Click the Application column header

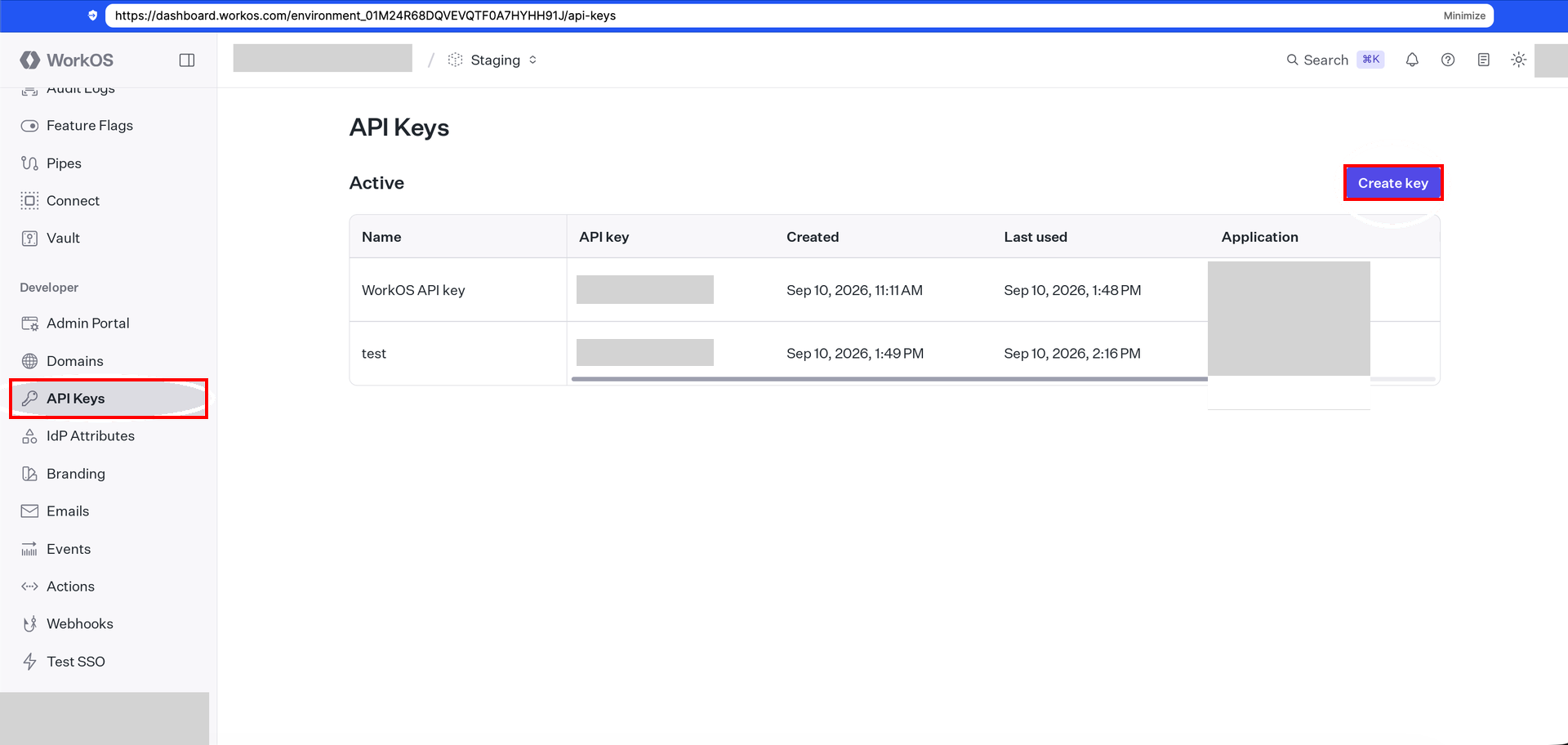[x=1260, y=237]
